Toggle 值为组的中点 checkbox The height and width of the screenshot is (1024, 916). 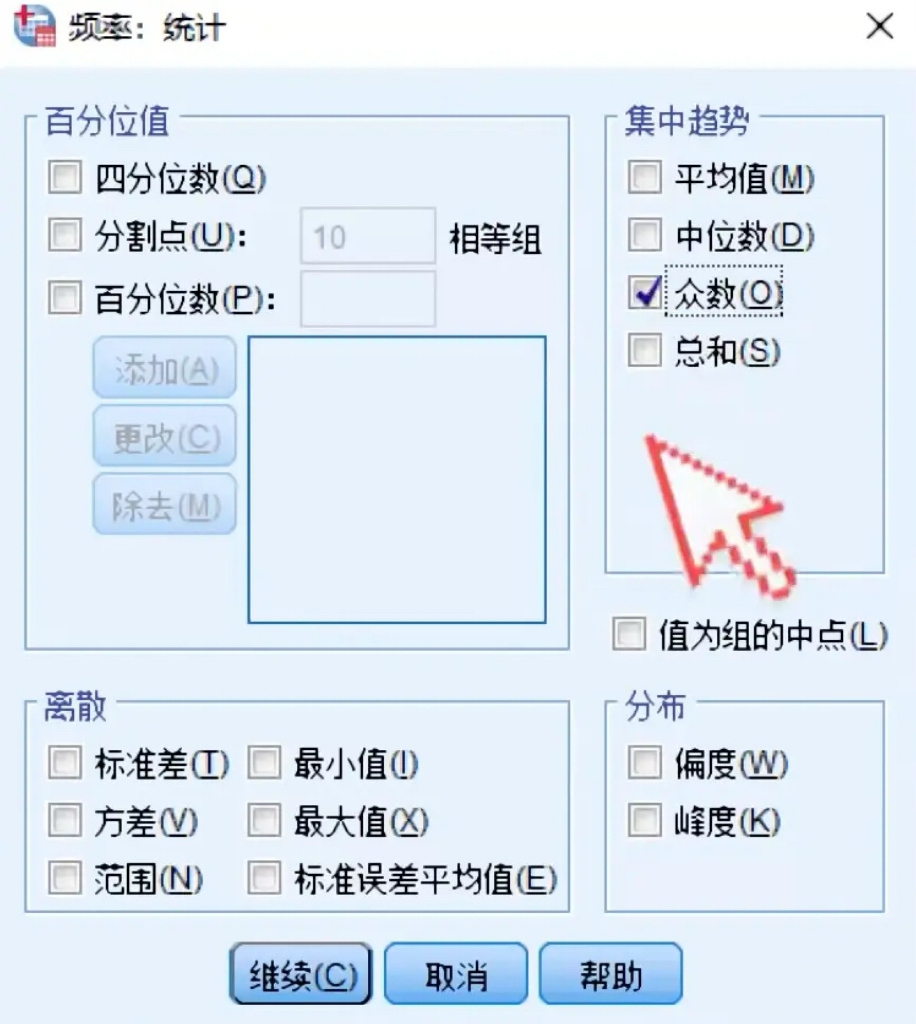(x=629, y=634)
